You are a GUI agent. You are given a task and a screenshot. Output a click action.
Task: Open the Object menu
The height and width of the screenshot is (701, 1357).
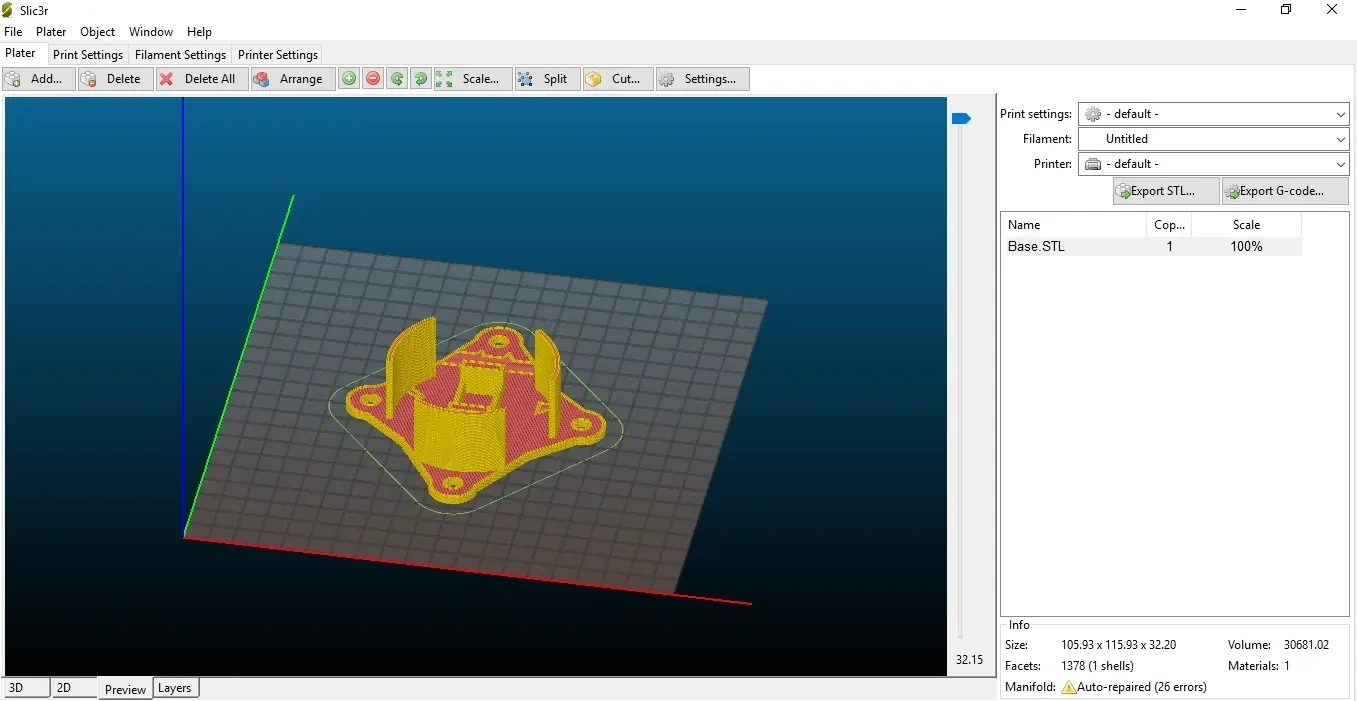98,32
